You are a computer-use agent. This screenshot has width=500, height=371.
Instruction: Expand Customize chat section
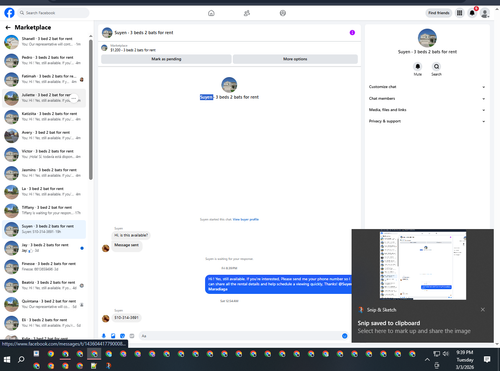427,87
